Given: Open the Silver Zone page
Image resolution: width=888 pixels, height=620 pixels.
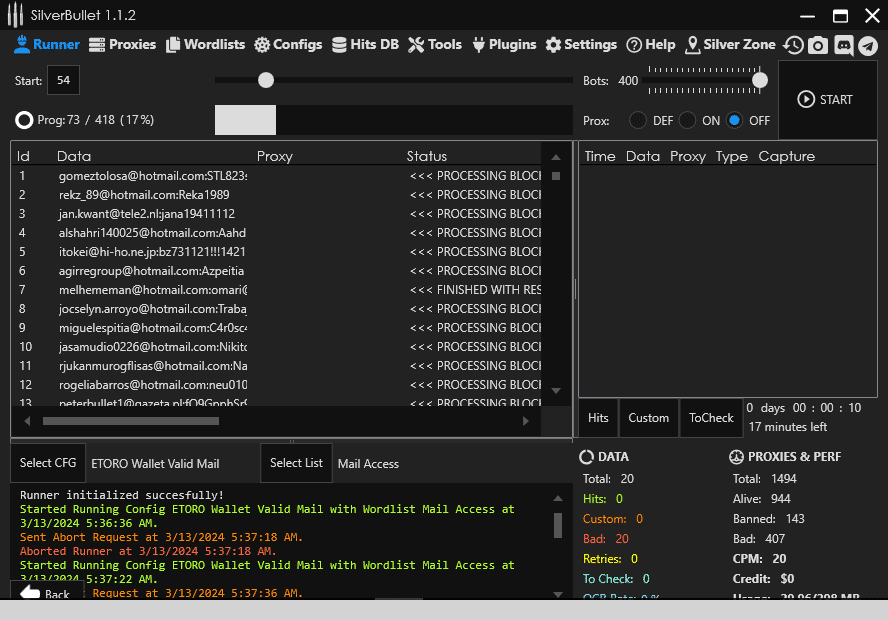Looking at the screenshot, I should (730, 44).
